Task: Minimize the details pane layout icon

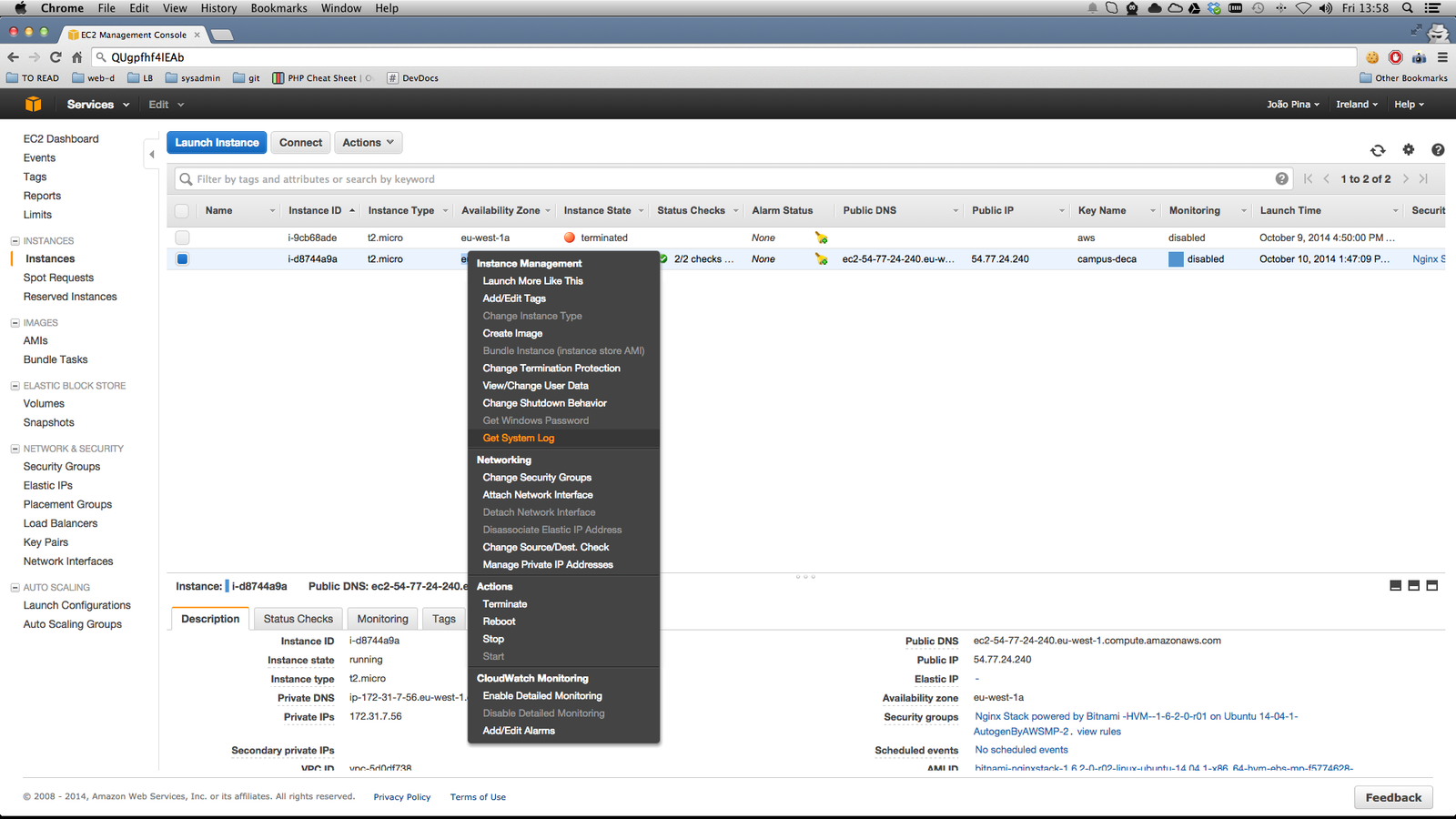Action: [x=1395, y=586]
